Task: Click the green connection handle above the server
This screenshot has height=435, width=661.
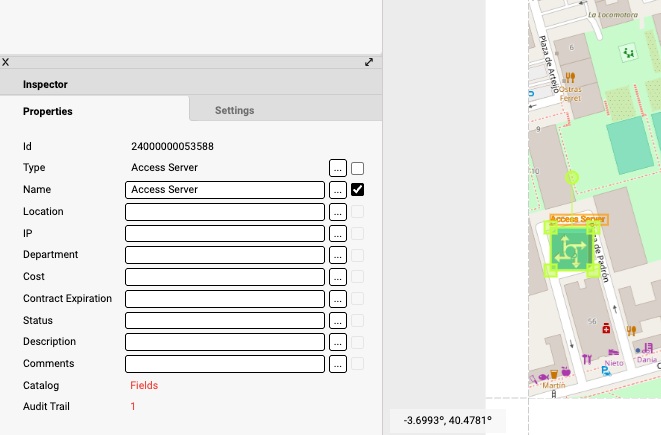Action: pos(572,178)
